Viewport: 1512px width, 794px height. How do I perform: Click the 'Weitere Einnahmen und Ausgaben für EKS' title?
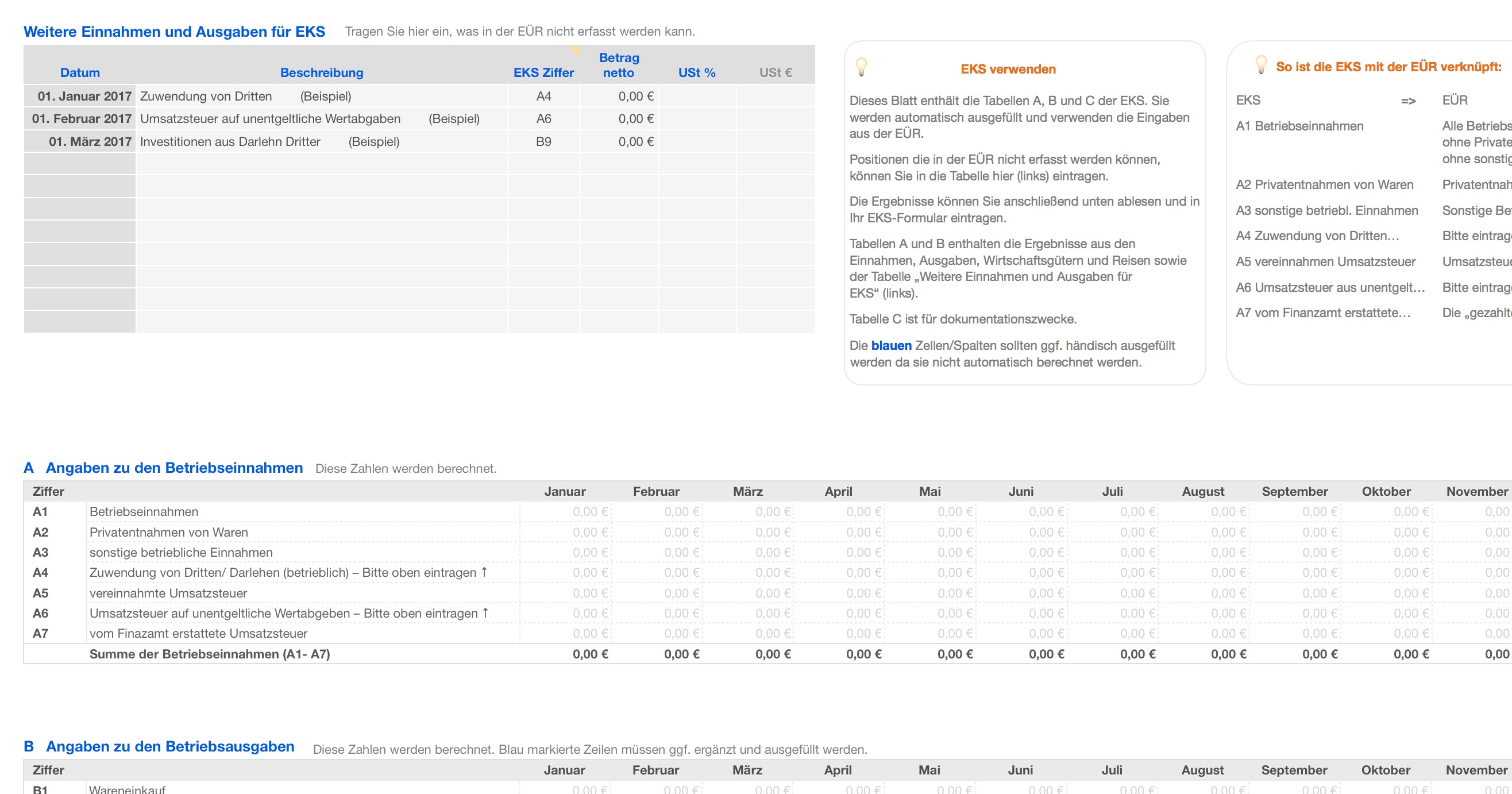pos(174,32)
